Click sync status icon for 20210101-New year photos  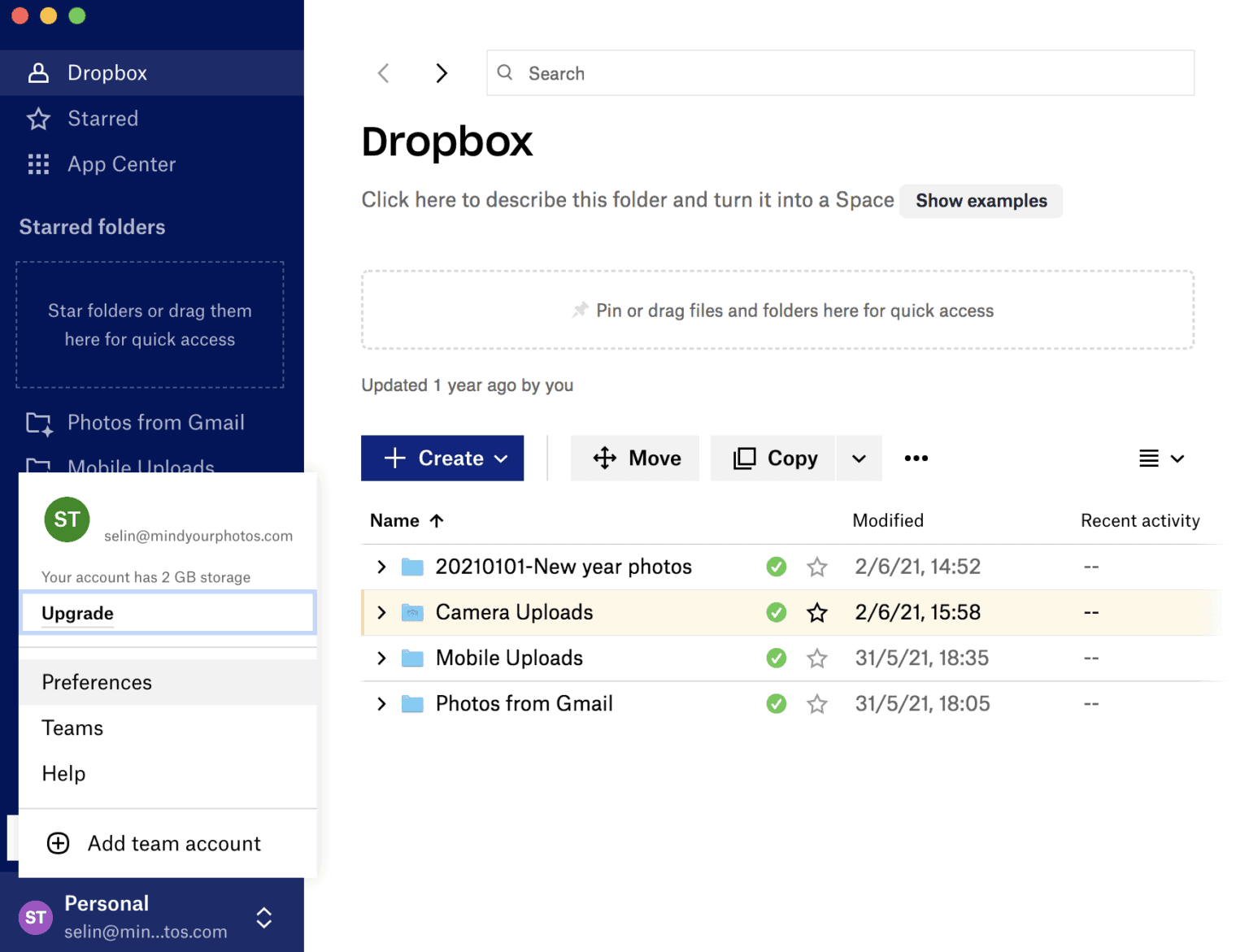coord(777,567)
